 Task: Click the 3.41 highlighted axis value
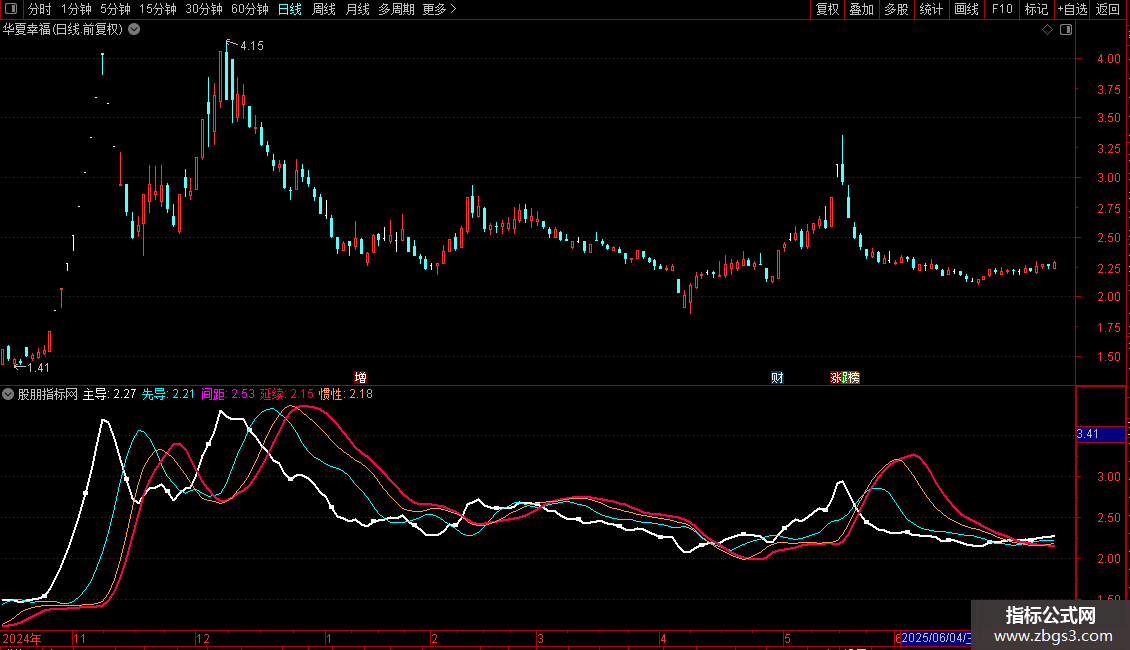[x=1100, y=434]
